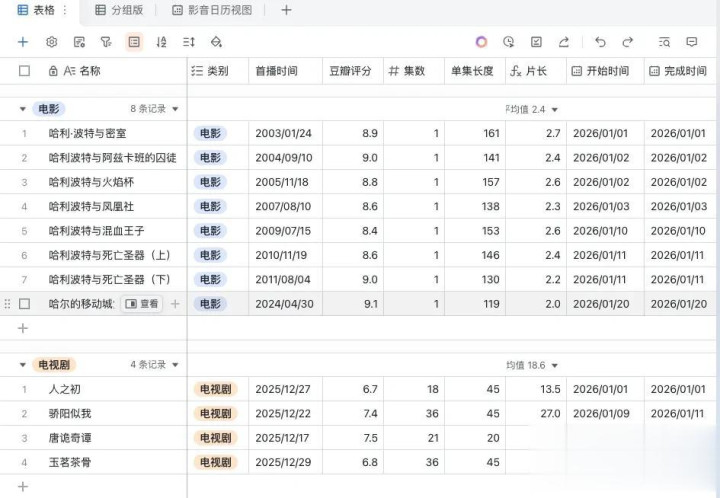The width and height of the screenshot is (720, 498).
Task: Switch to the 影音日历视图 tab
Action: (212, 10)
